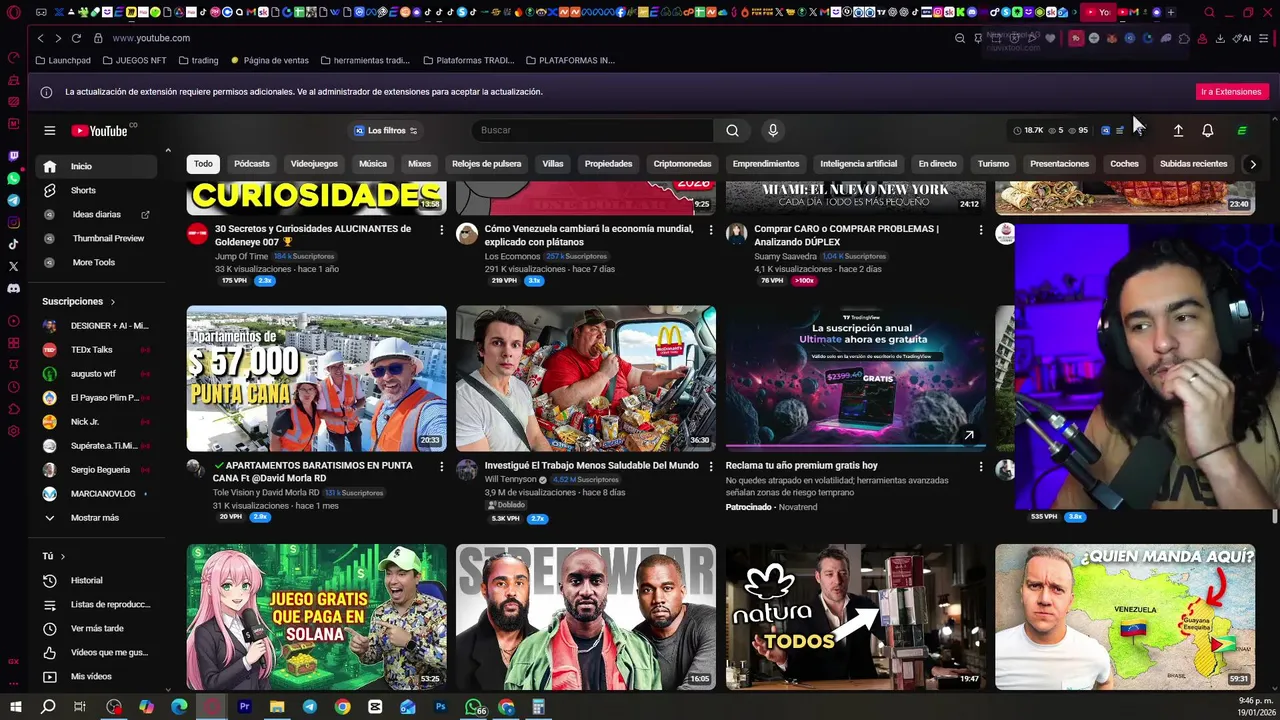Image resolution: width=1280 pixels, height=720 pixels.
Task: Open Windows Start menu
Action: click(x=15, y=707)
